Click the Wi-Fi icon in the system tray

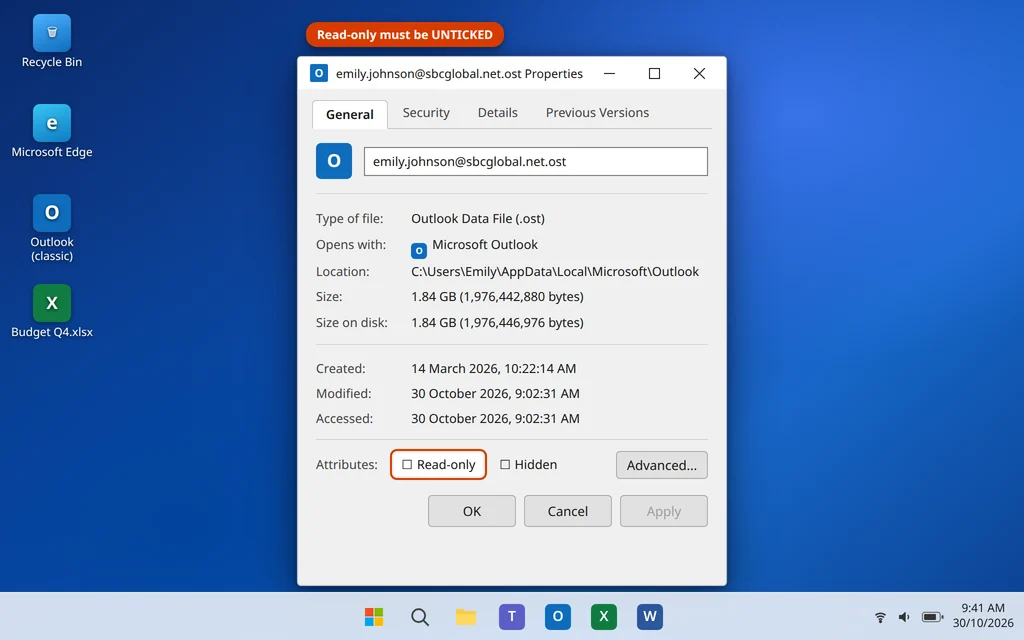pos(880,616)
